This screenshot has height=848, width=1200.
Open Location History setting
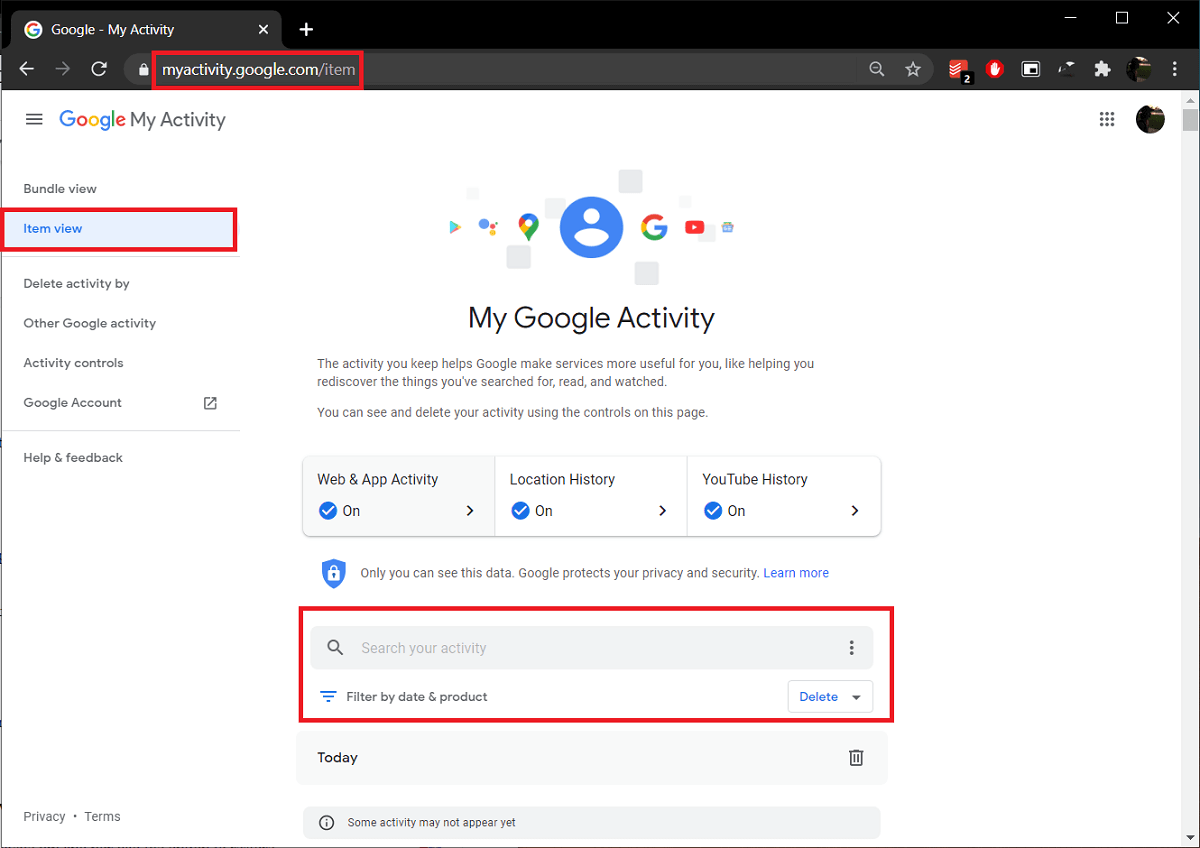click(x=590, y=496)
